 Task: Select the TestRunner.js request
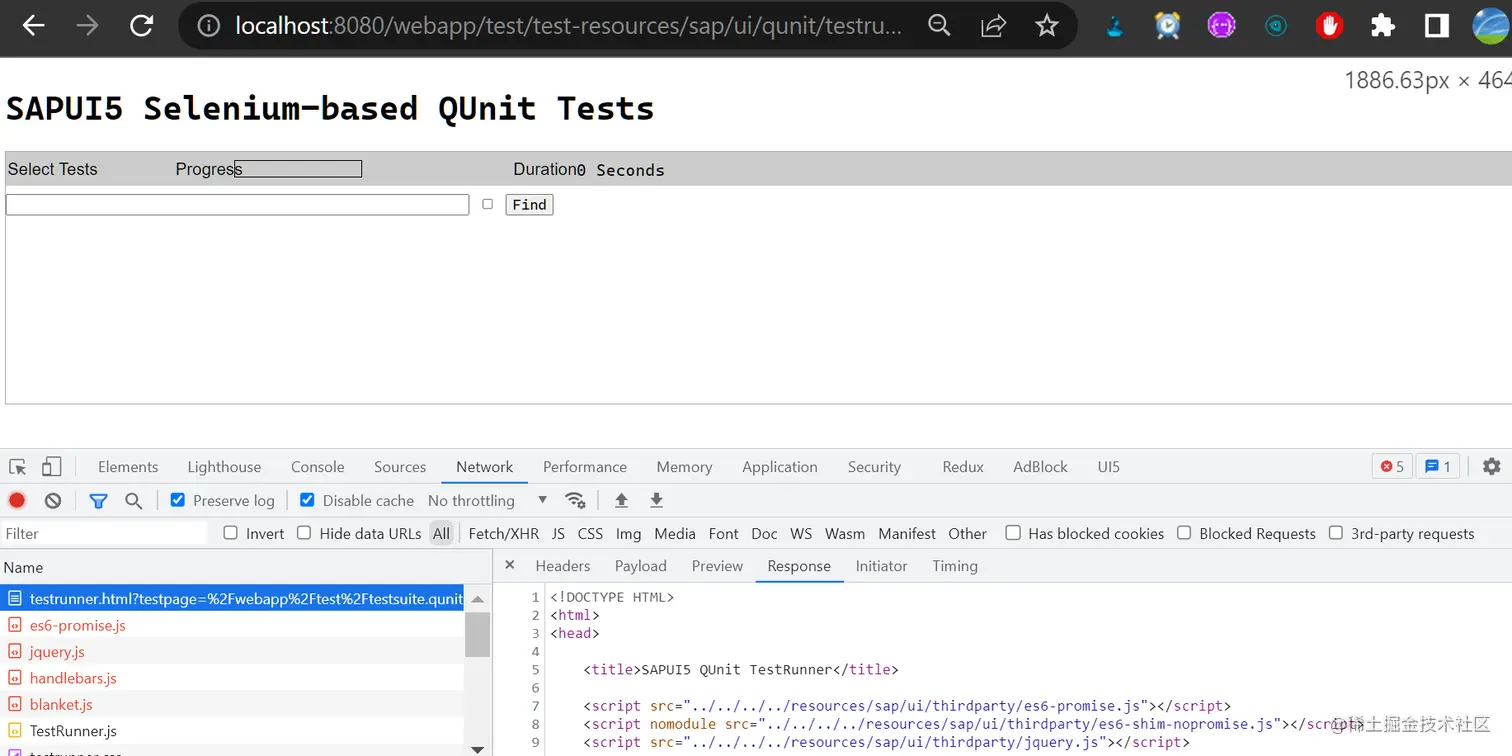pos(73,731)
